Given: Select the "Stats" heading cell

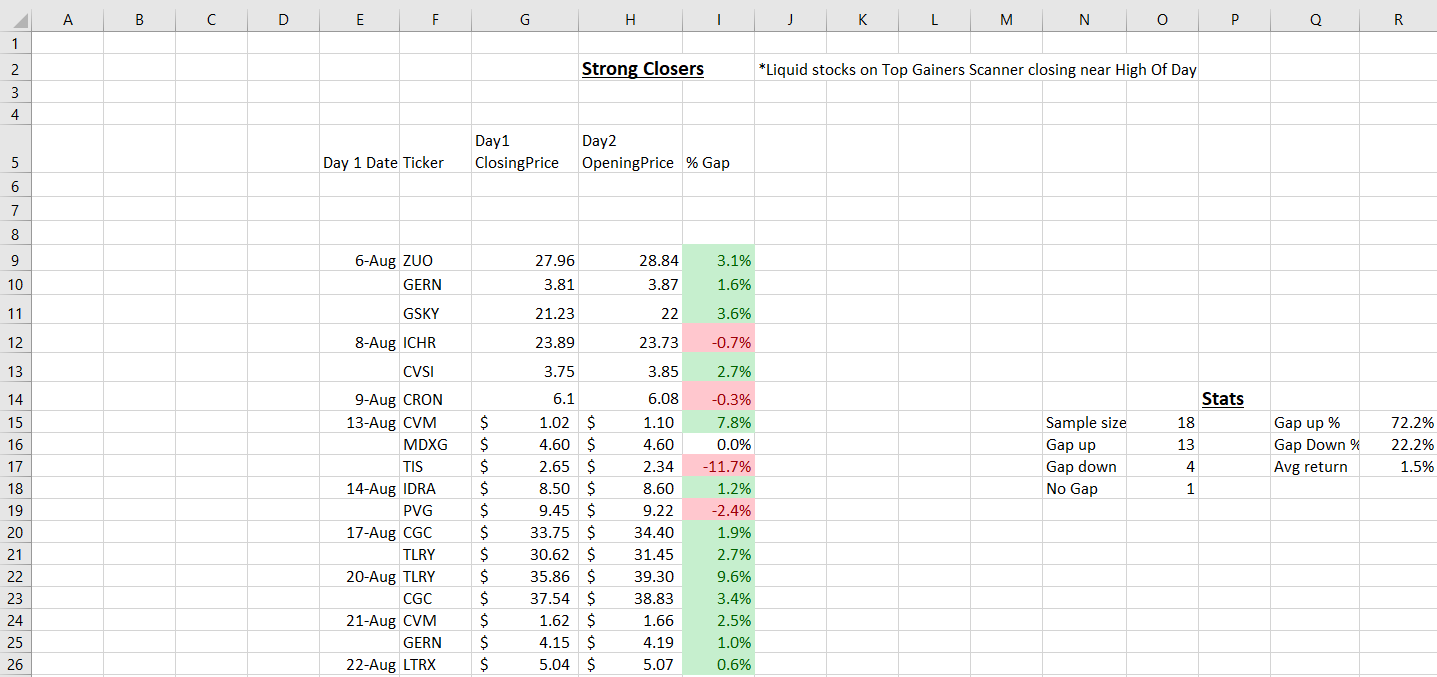Looking at the screenshot, I should tap(1222, 399).
